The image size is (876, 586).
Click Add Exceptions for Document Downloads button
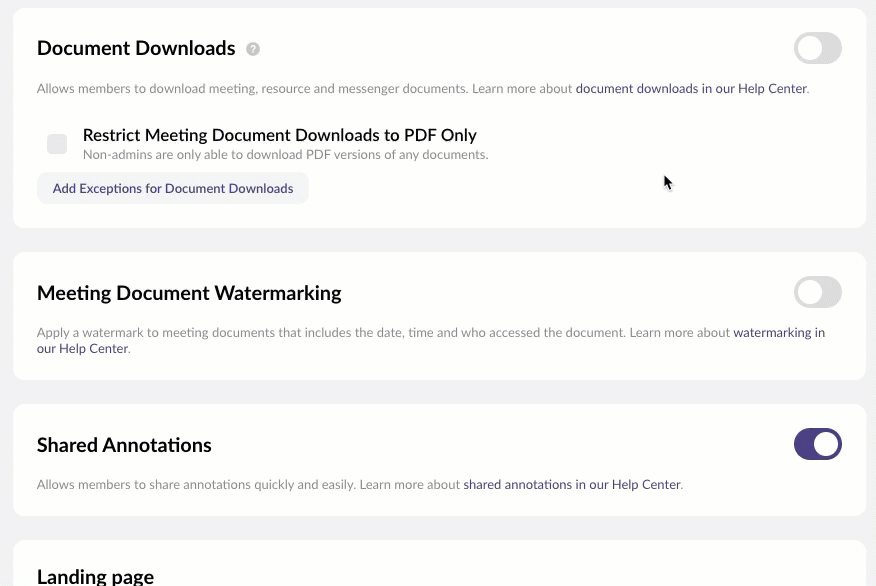pyautogui.click(x=173, y=188)
